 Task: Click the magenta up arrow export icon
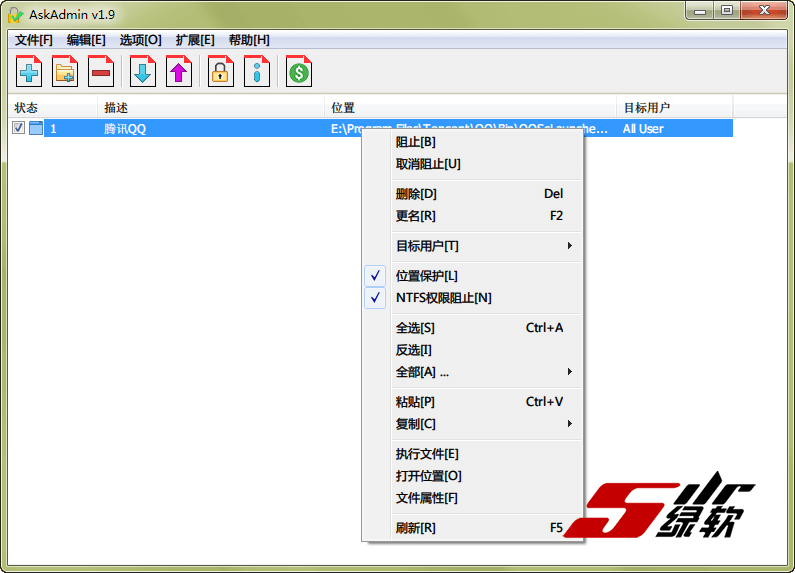(179, 71)
